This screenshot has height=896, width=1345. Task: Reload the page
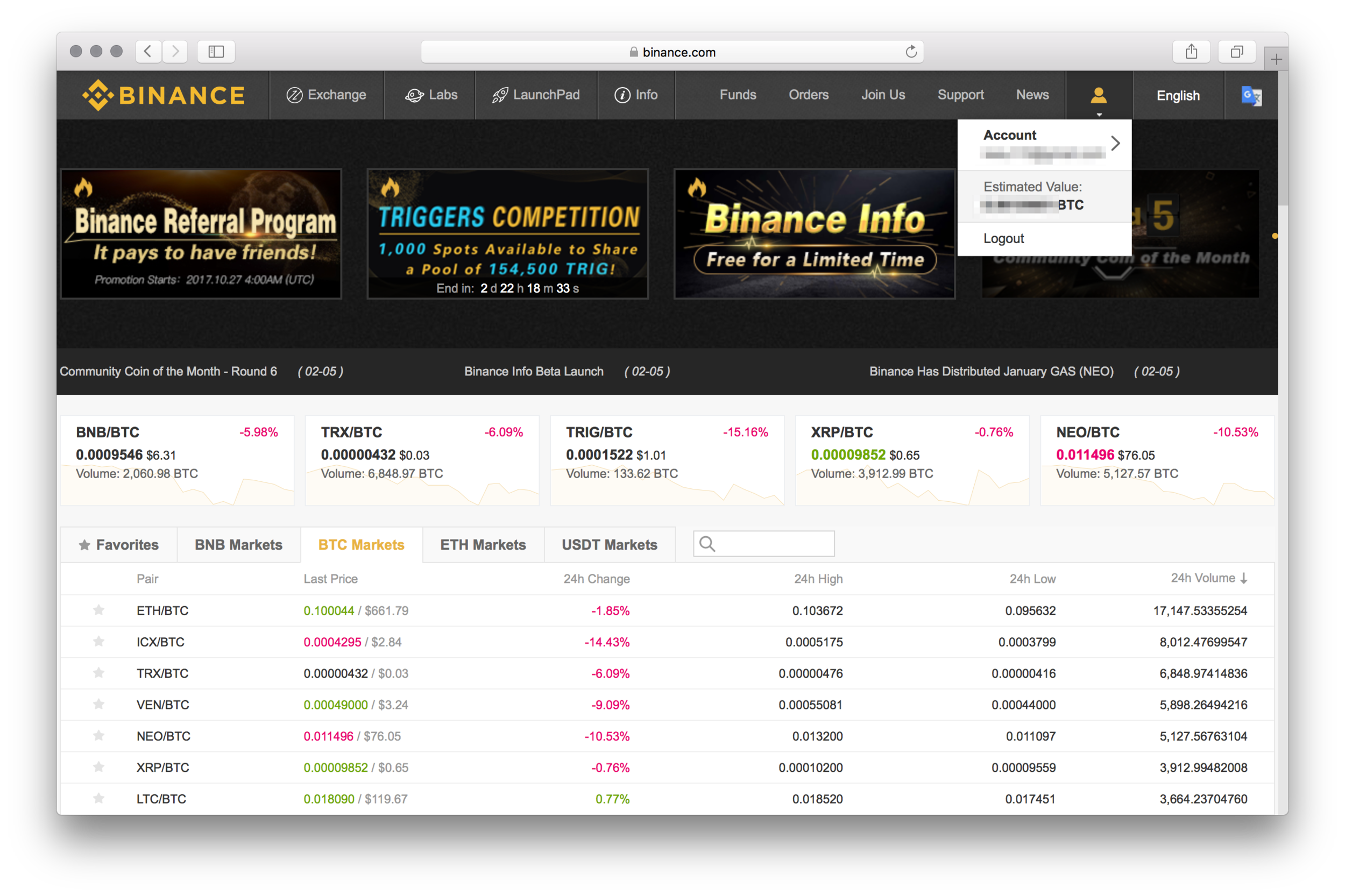tap(911, 52)
